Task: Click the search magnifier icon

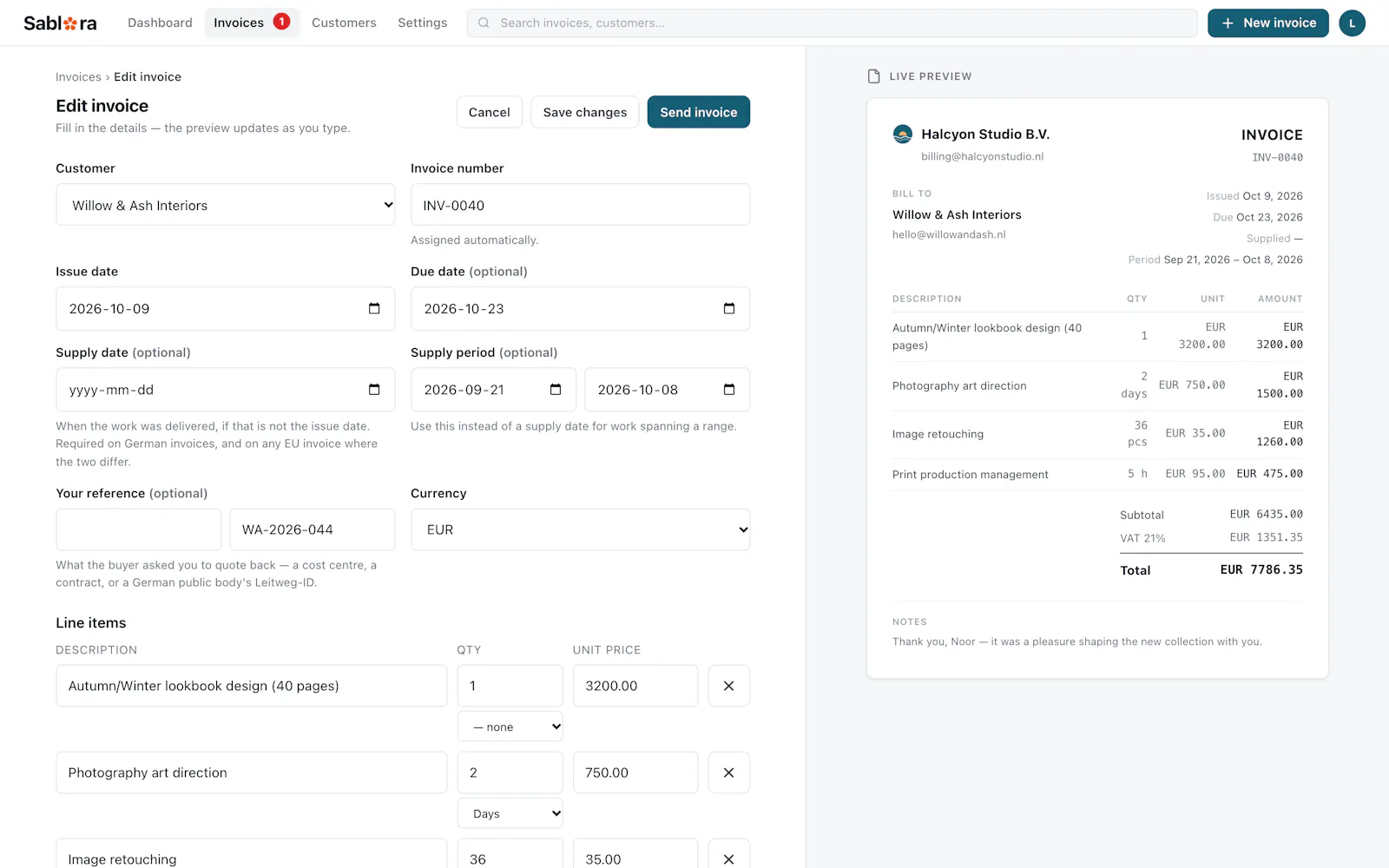Action: (484, 23)
